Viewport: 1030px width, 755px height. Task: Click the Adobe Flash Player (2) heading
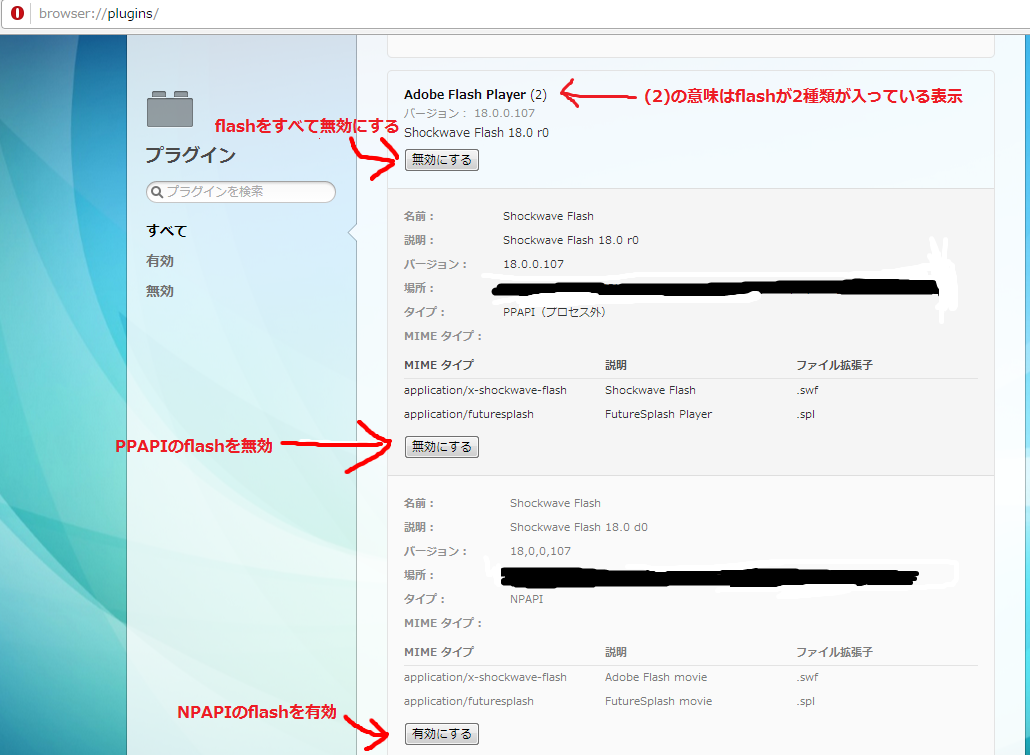[476, 94]
